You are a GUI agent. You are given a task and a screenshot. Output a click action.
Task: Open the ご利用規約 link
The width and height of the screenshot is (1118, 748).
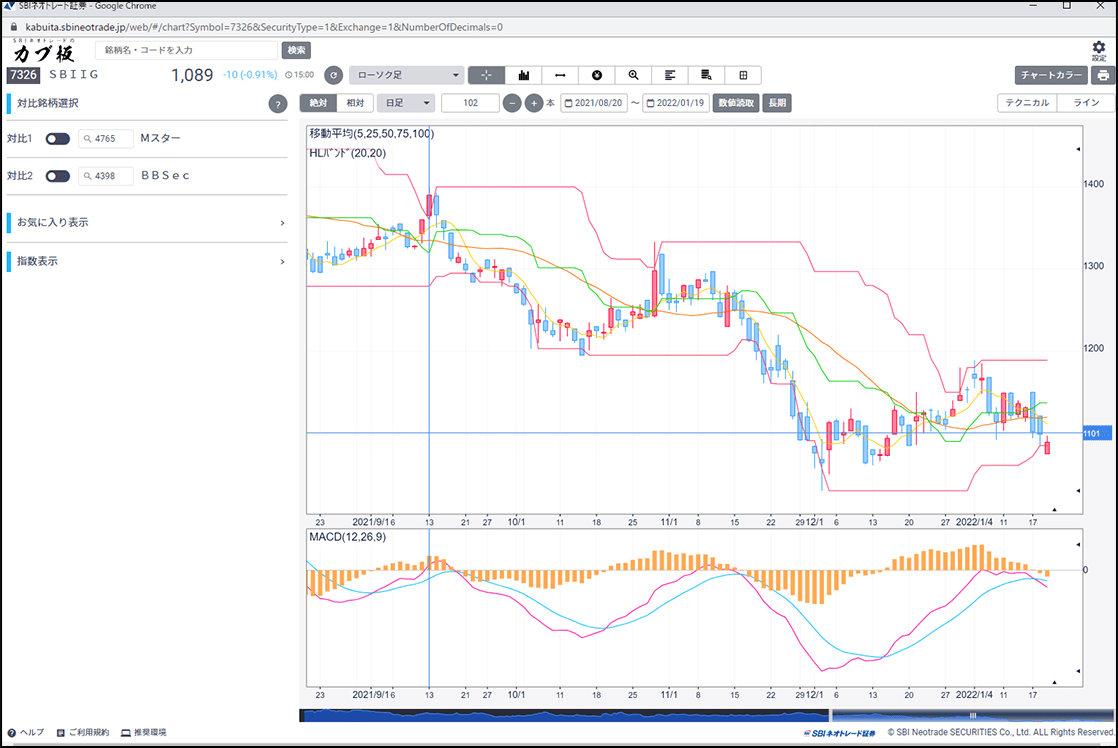[x=83, y=732]
